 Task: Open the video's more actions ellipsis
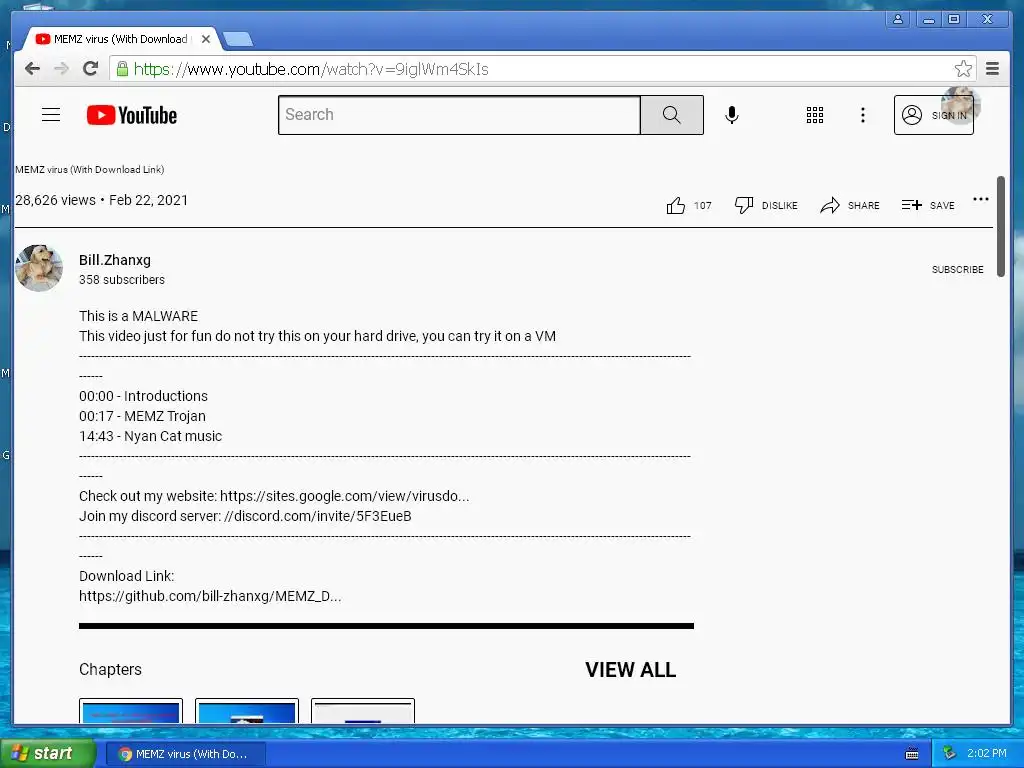(x=981, y=199)
